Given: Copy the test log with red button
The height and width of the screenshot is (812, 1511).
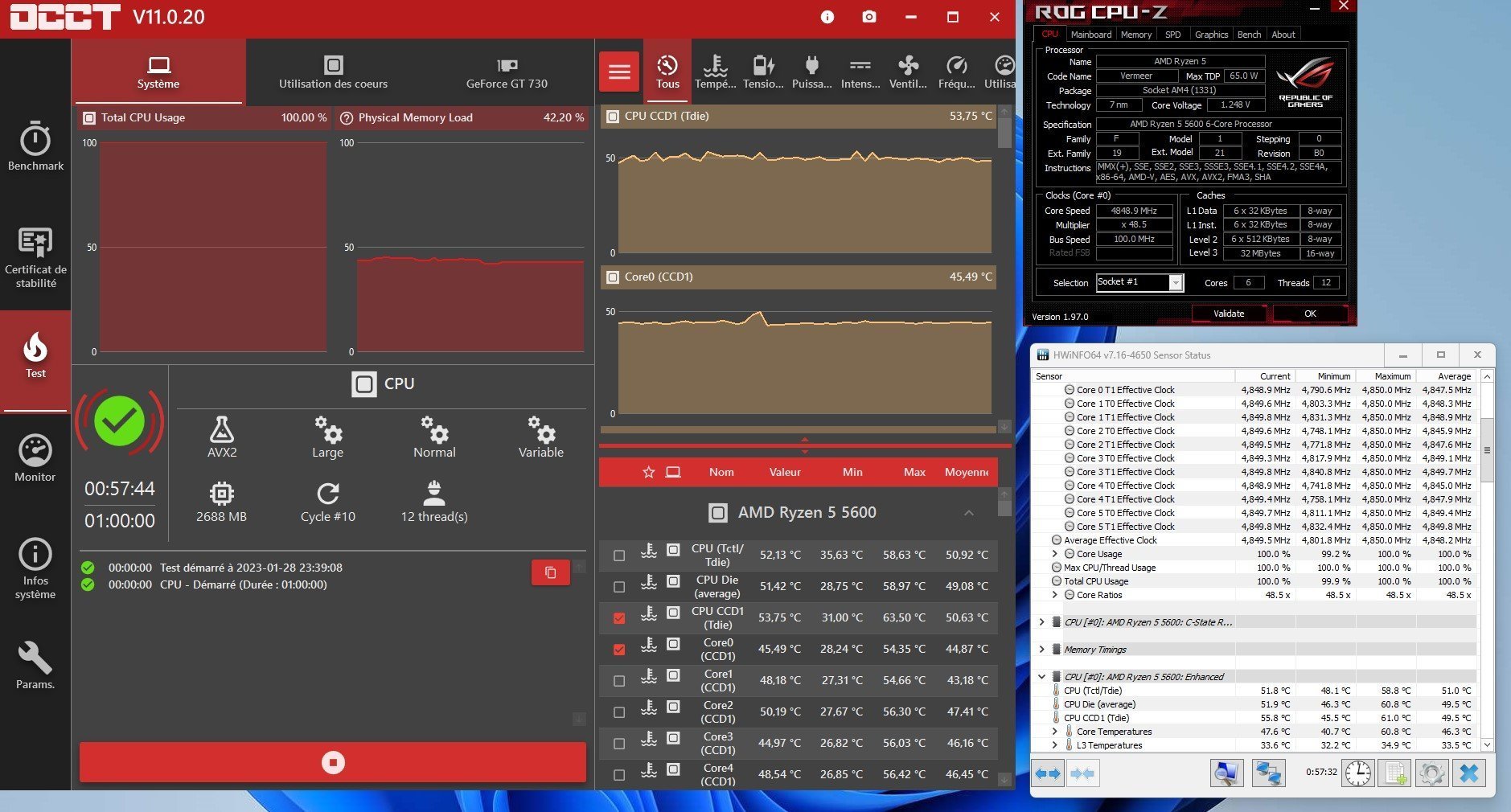Looking at the screenshot, I should [x=551, y=572].
